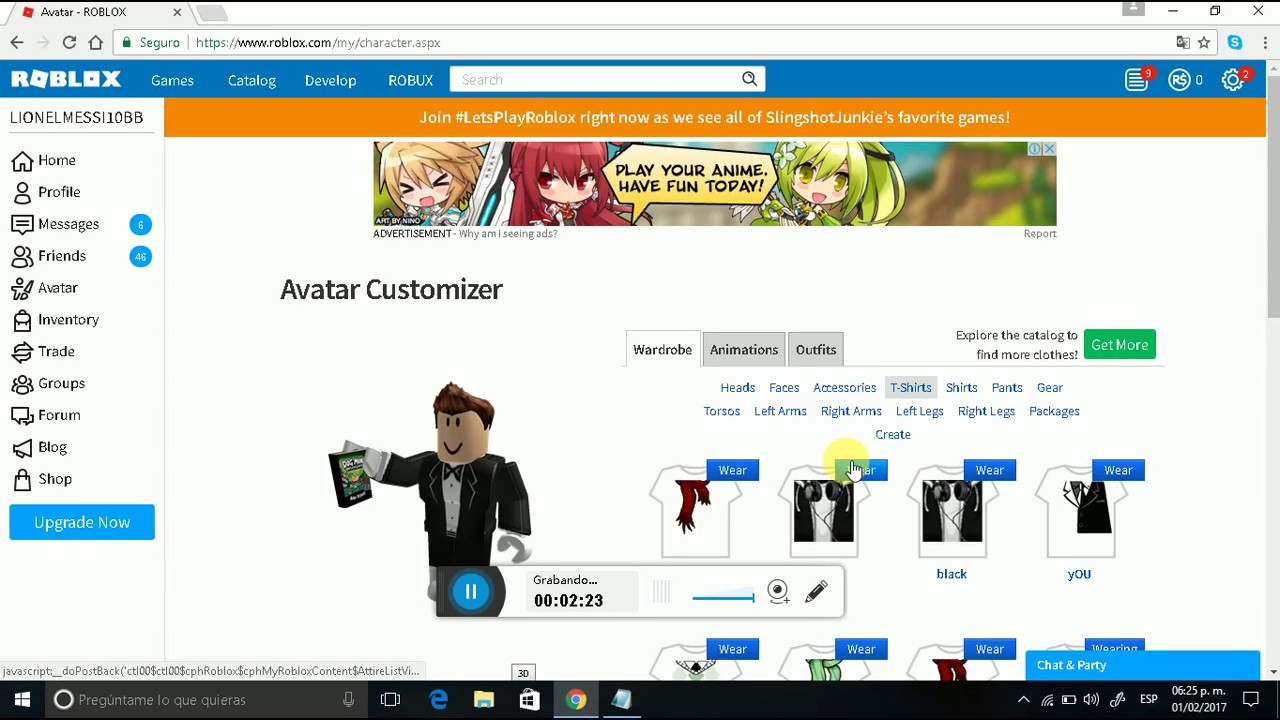
Task: Select the Accessories category
Action: click(x=845, y=388)
